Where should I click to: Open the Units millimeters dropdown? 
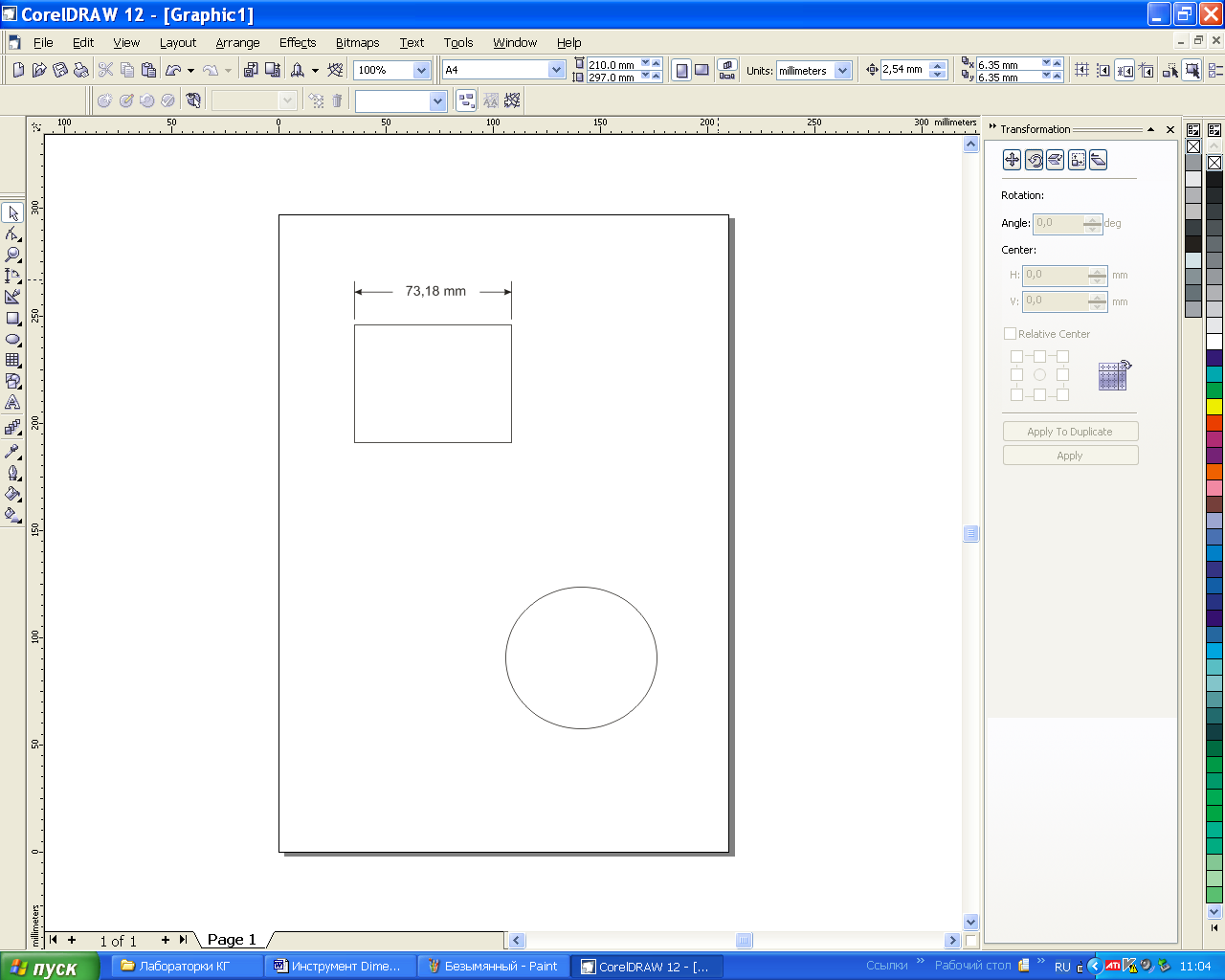pyautogui.click(x=842, y=70)
